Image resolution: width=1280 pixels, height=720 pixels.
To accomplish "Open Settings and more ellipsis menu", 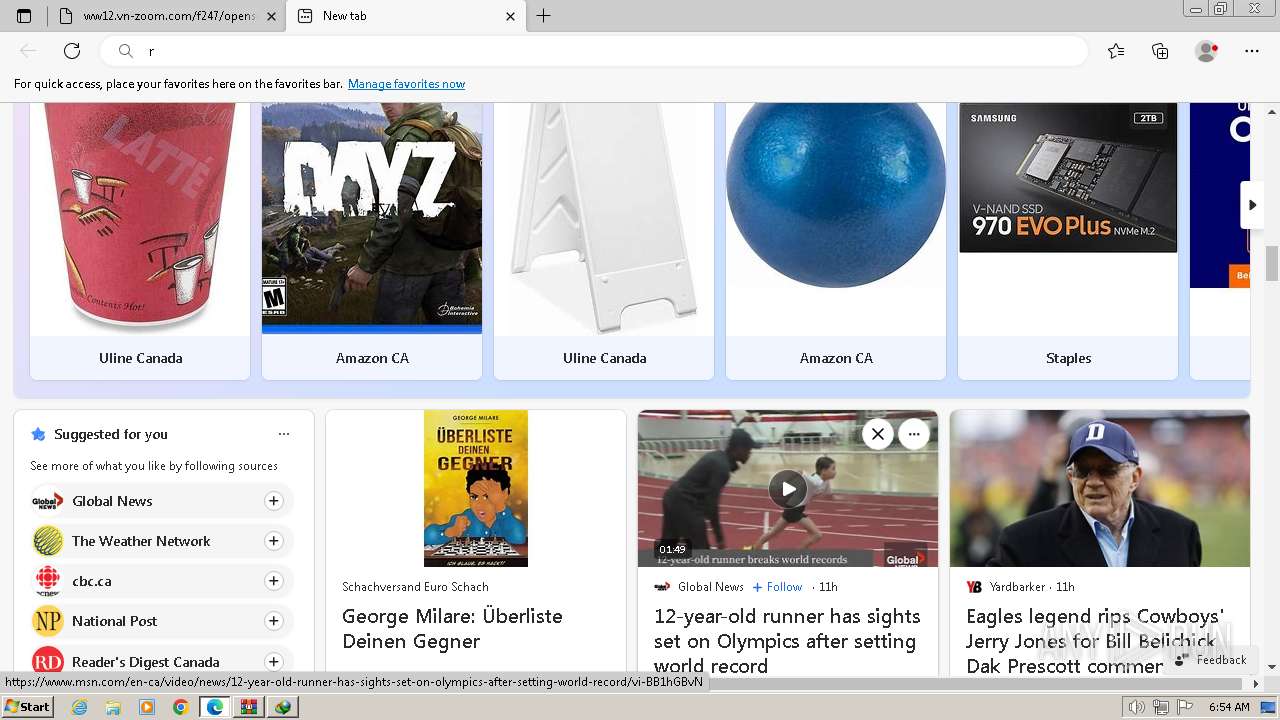I will 1252,51.
